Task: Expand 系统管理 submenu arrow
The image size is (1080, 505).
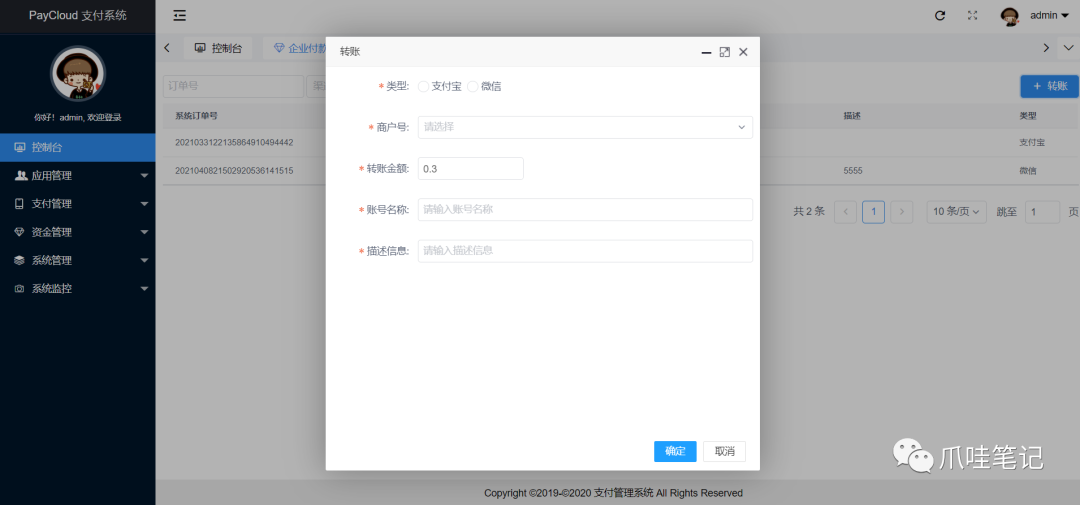Action: pyautogui.click(x=144, y=260)
